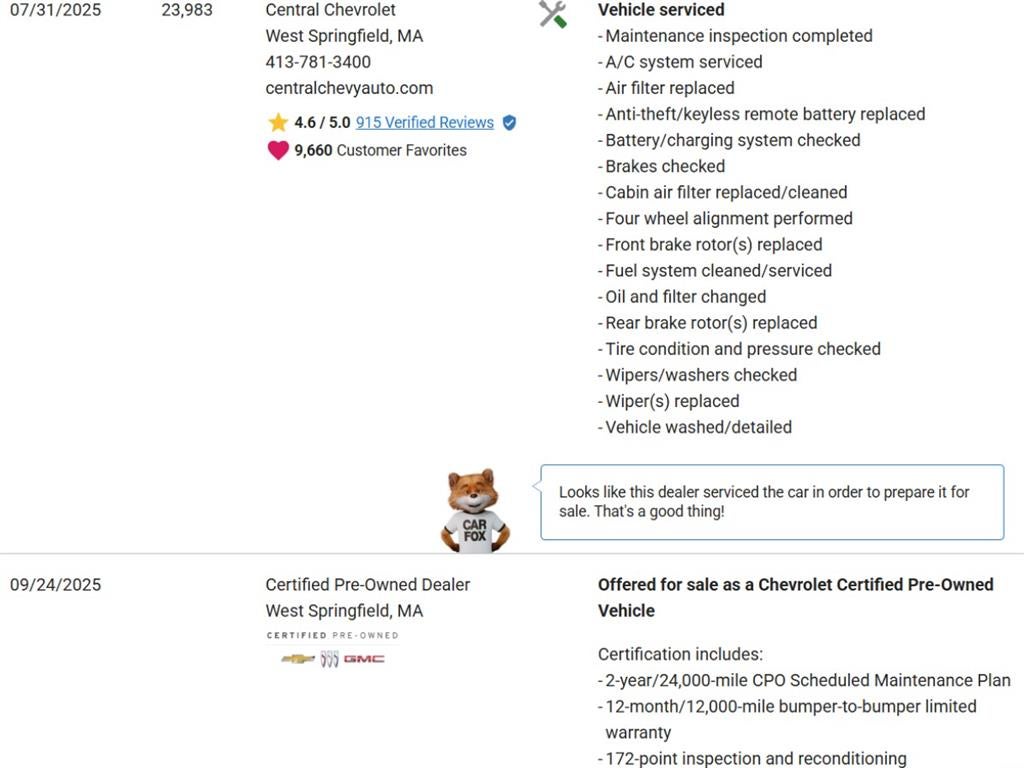The width and height of the screenshot is (1024, 768).
Task: Click the phone number 413-781-3400
Action: pos(318,62)
